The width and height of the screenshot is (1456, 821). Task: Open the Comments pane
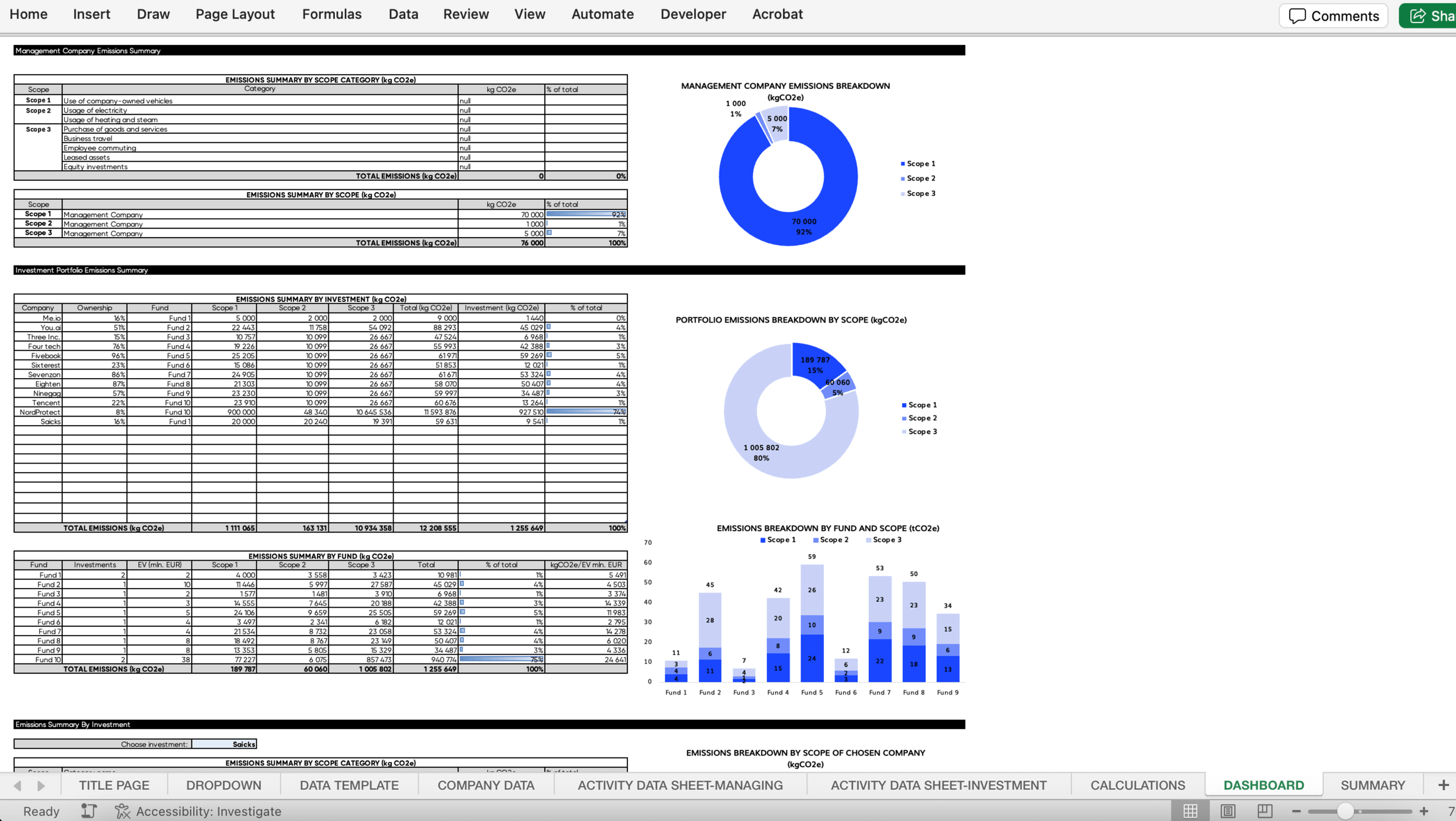(1334, 16)
